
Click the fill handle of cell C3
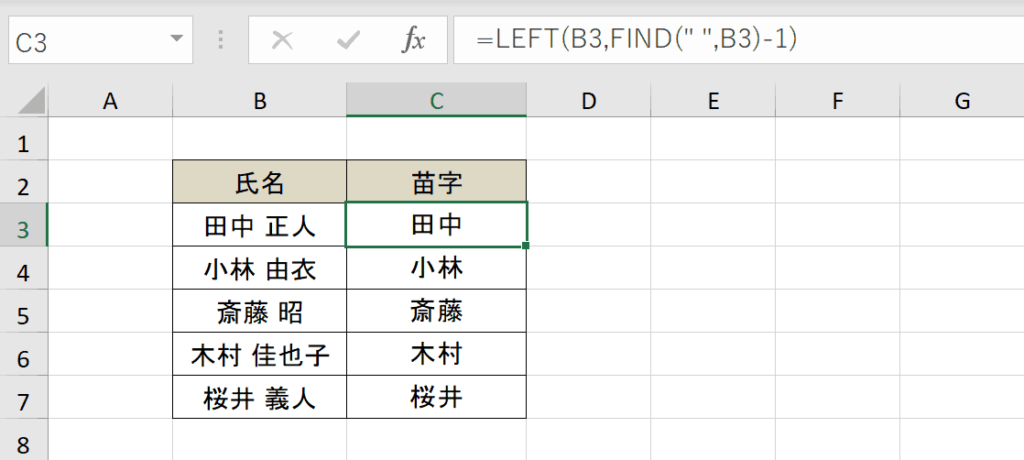[x=526, y=246]
